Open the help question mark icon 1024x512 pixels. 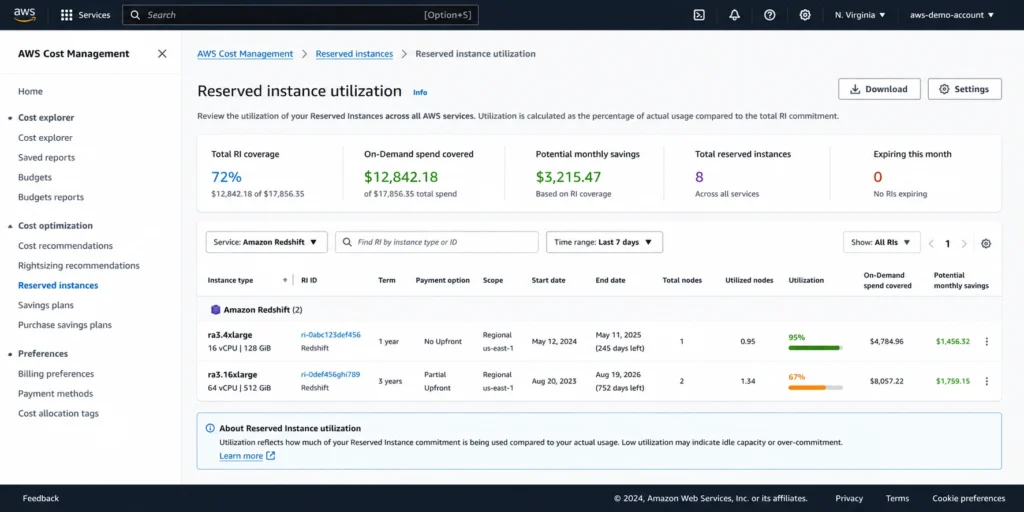click(x=769, y=15)
